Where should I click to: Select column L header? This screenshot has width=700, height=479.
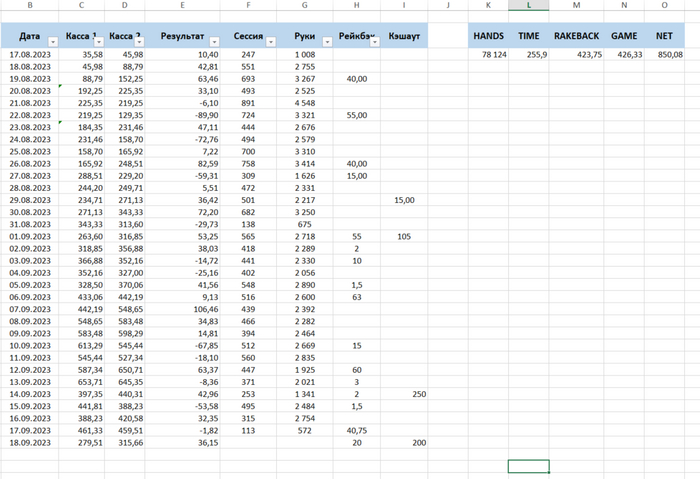click(x=529, y=5)
